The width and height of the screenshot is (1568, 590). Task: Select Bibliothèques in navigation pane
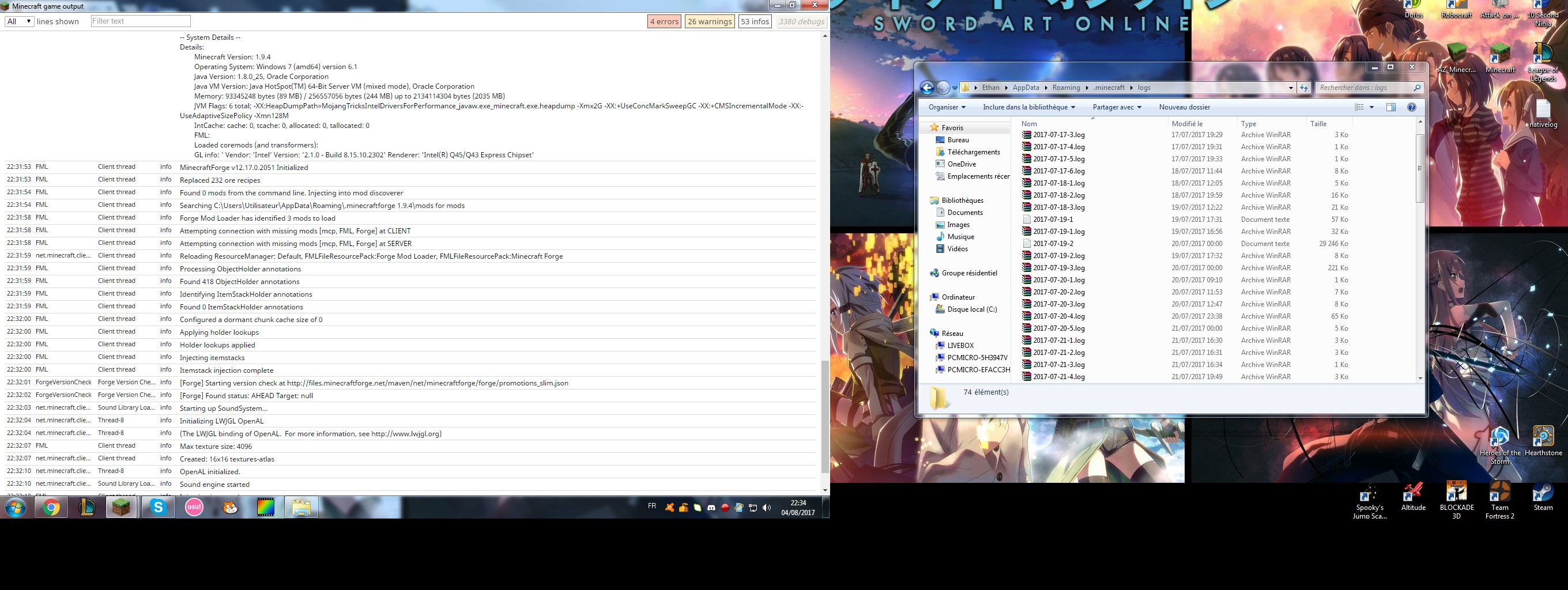pos(962,200)
